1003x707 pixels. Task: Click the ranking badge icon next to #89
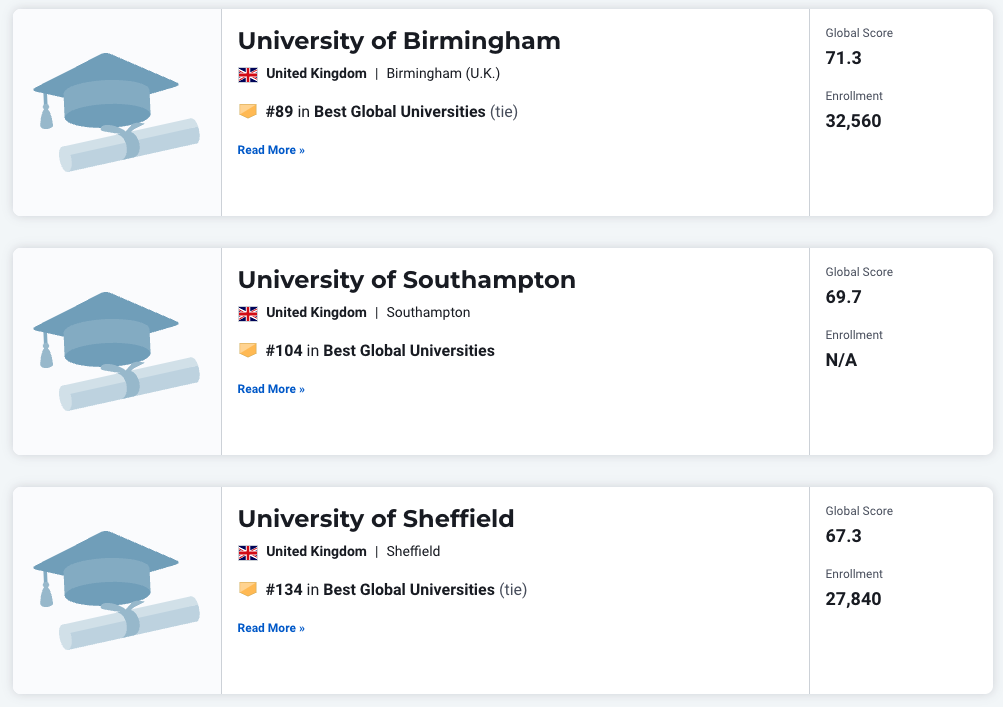pyautogui.click(x=248, y=111)
